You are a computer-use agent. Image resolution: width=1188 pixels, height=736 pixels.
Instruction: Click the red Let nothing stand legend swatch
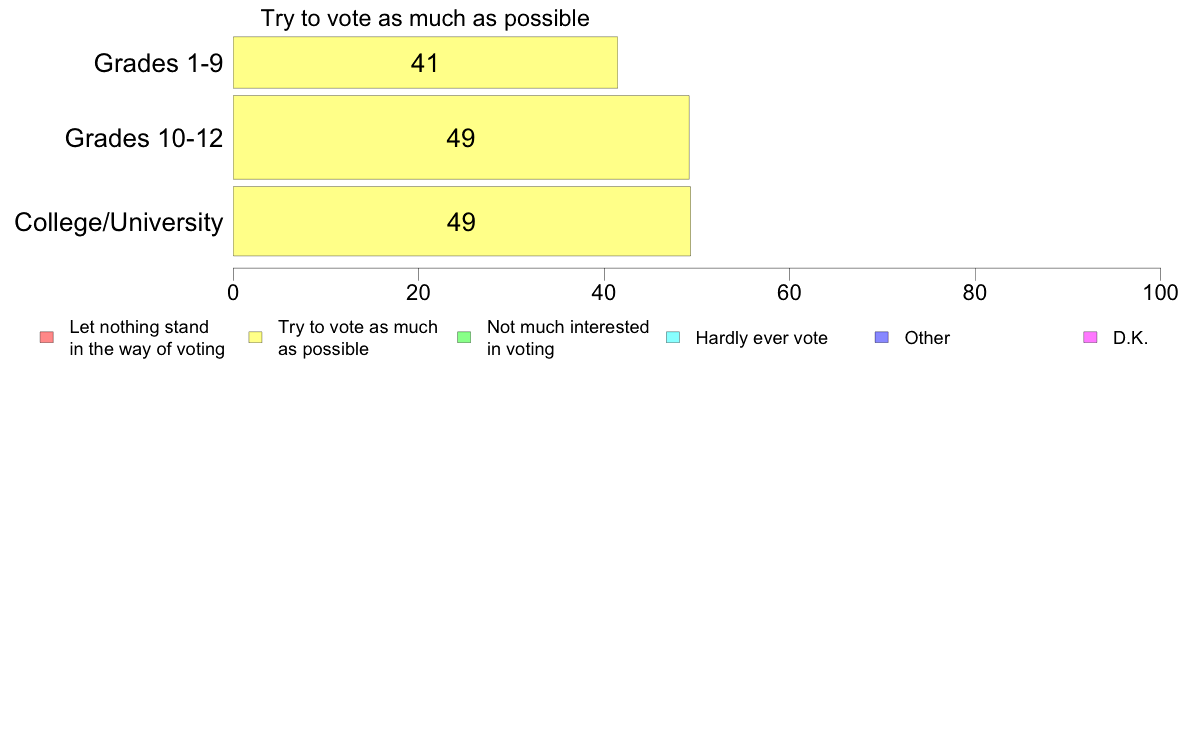[x=47, y=337]
